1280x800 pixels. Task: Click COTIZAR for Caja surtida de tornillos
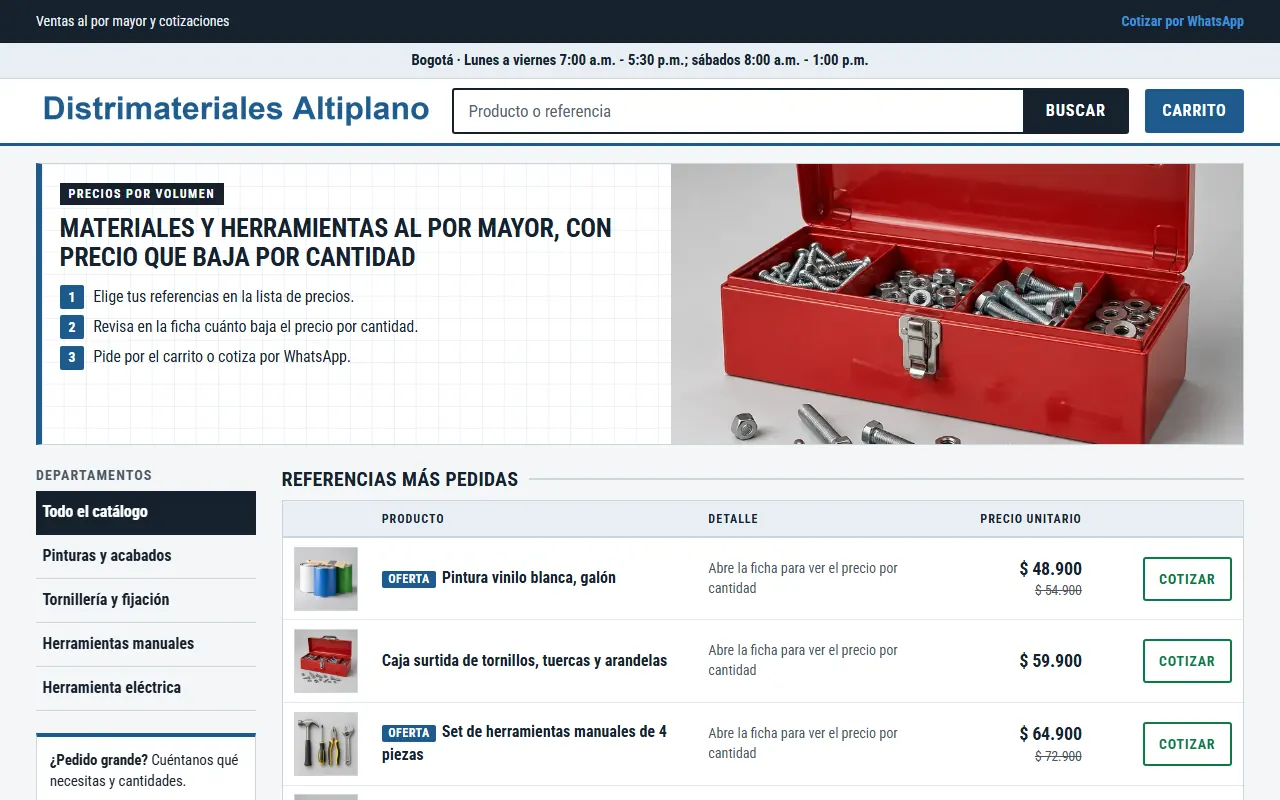coord(1187,661)
